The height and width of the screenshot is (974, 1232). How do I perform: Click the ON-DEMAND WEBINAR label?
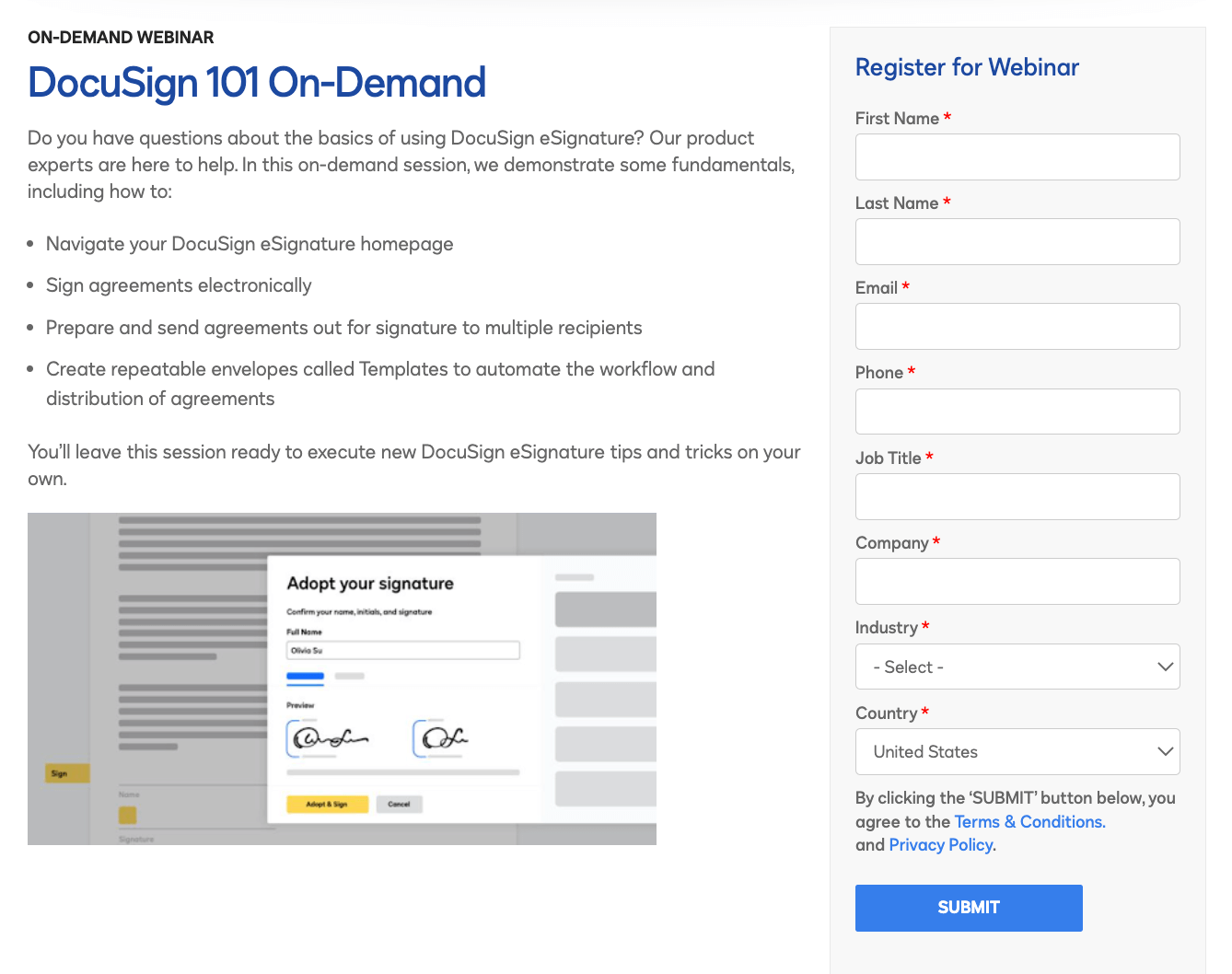pos(121,38)
